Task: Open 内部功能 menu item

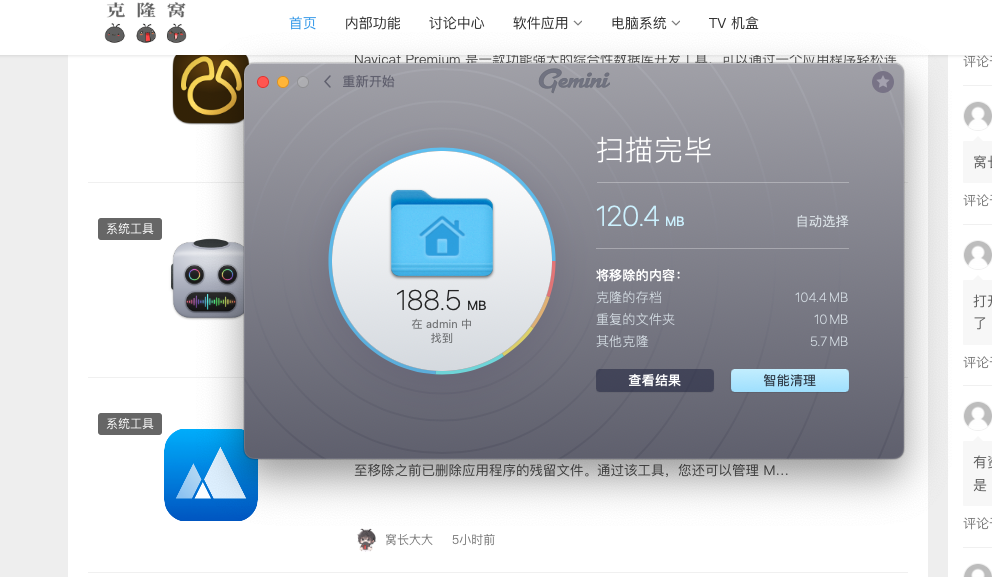Action: coord(373,23)
